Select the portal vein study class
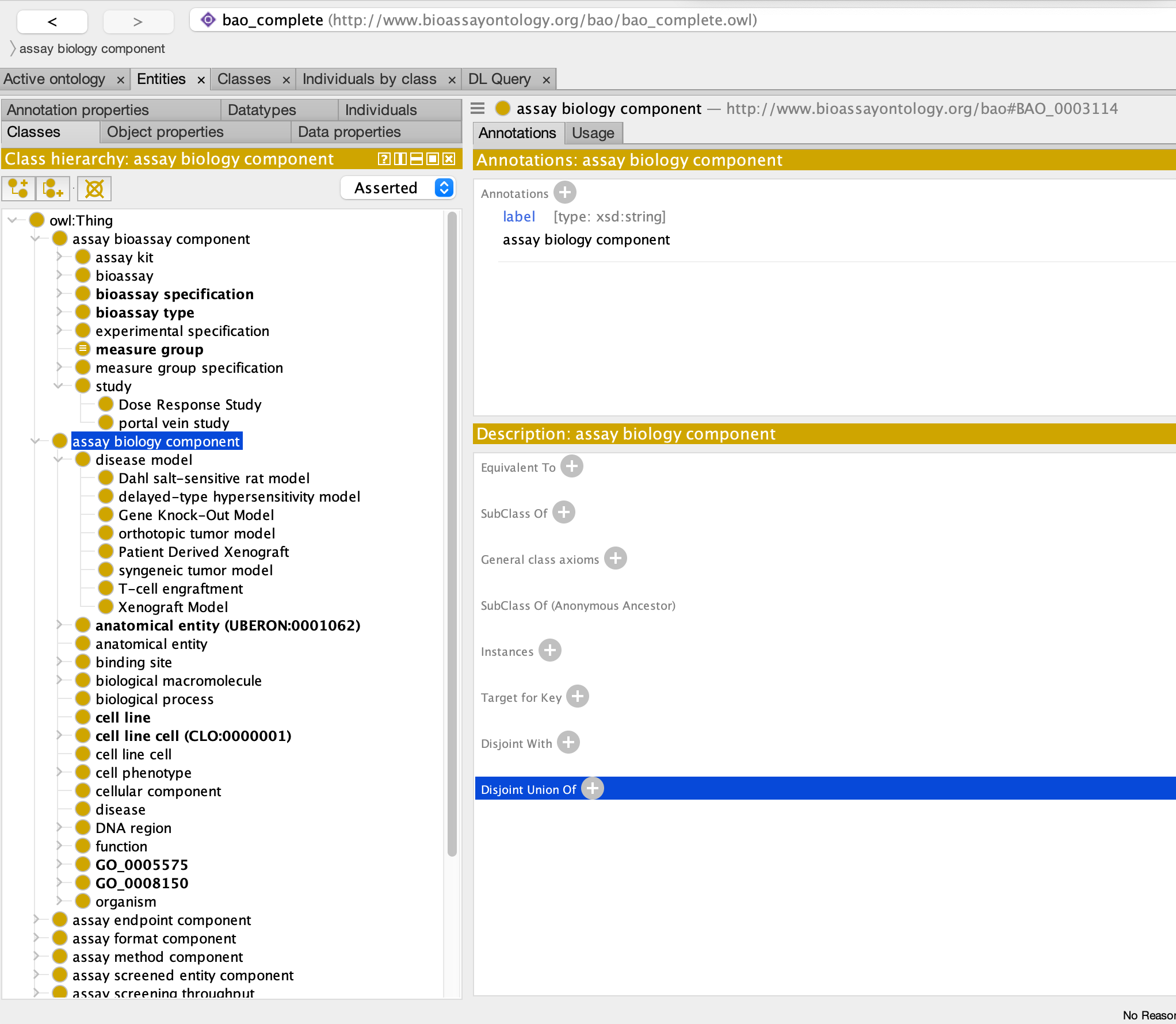The image size is (1176, 1024). pos(174,423)
